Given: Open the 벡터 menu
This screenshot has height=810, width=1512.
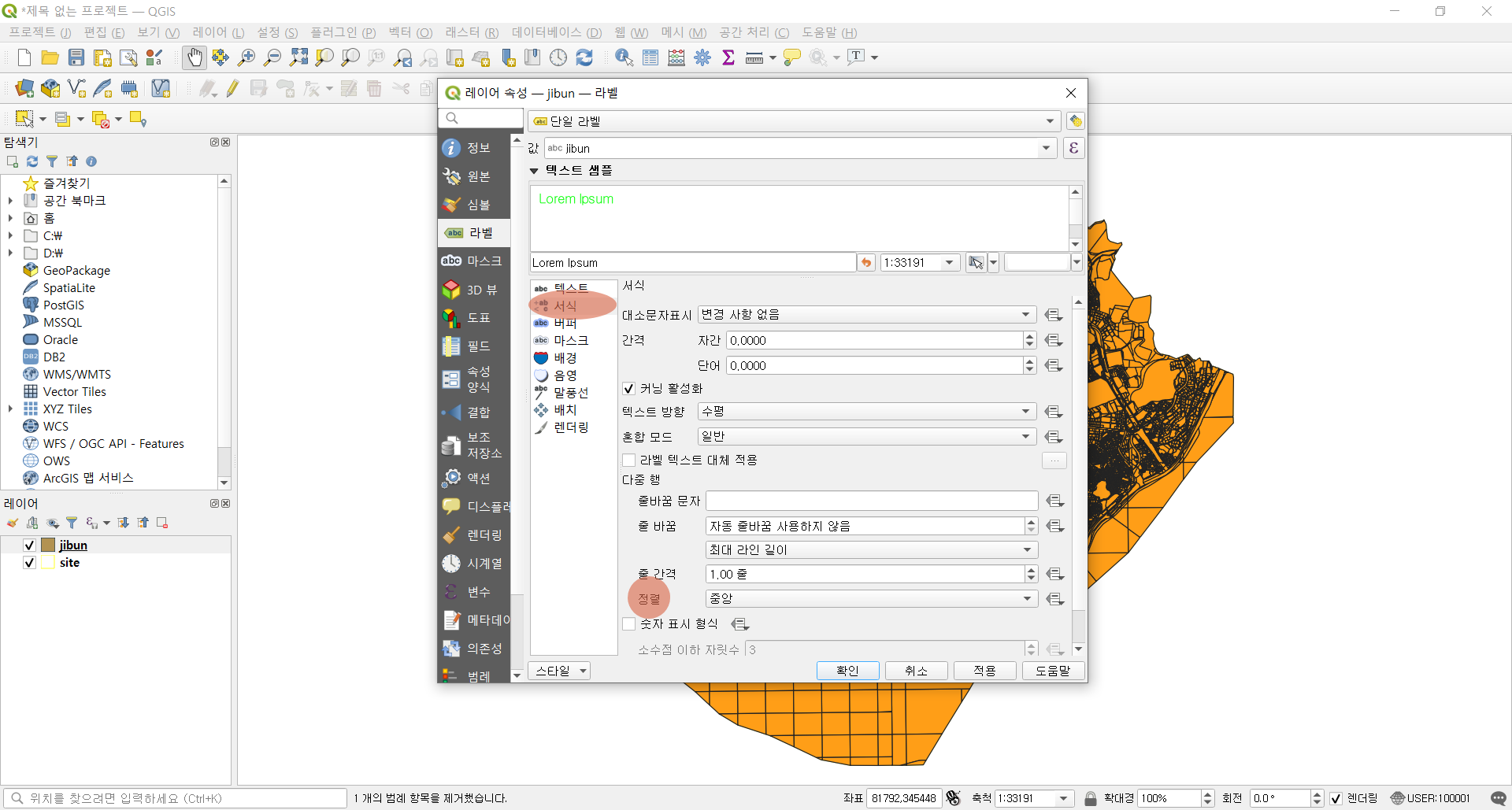Looking at the screenshot, I should [x=410, y=32].
